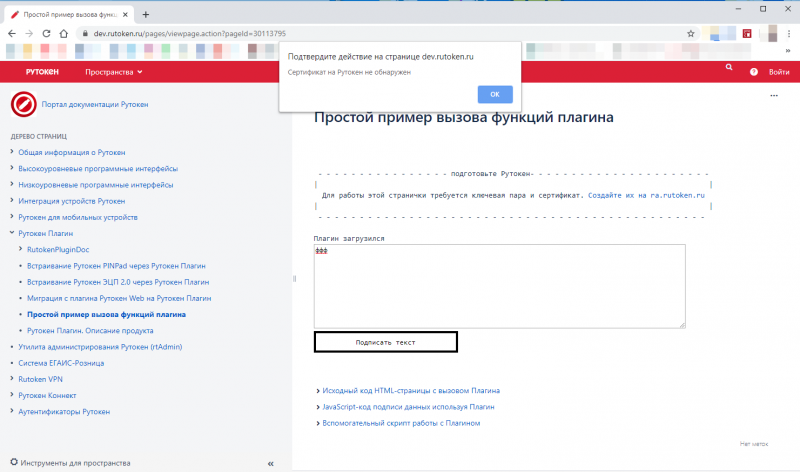
Task: Collapse the Рутокен Плагин tree node
Action: pyautogui.click(x=12, y=233)
